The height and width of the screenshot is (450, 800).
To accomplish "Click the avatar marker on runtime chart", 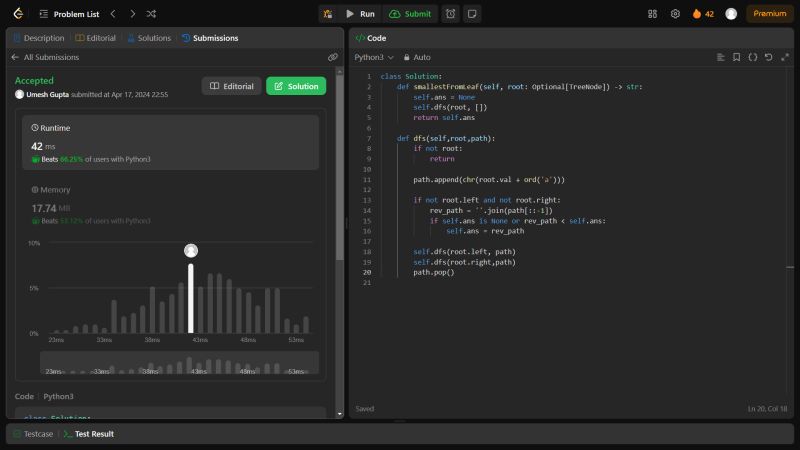I will point(191,251).
